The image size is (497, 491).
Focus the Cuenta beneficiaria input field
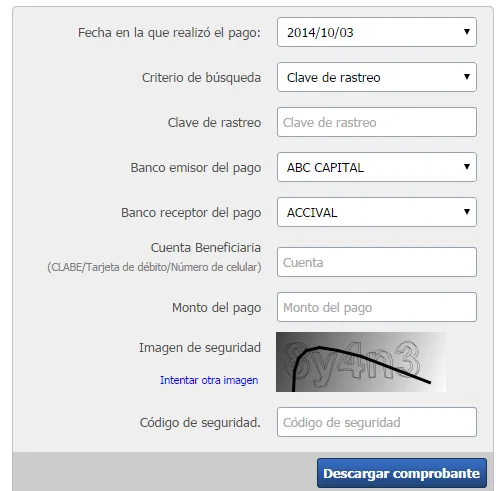(x=377, y=262)
